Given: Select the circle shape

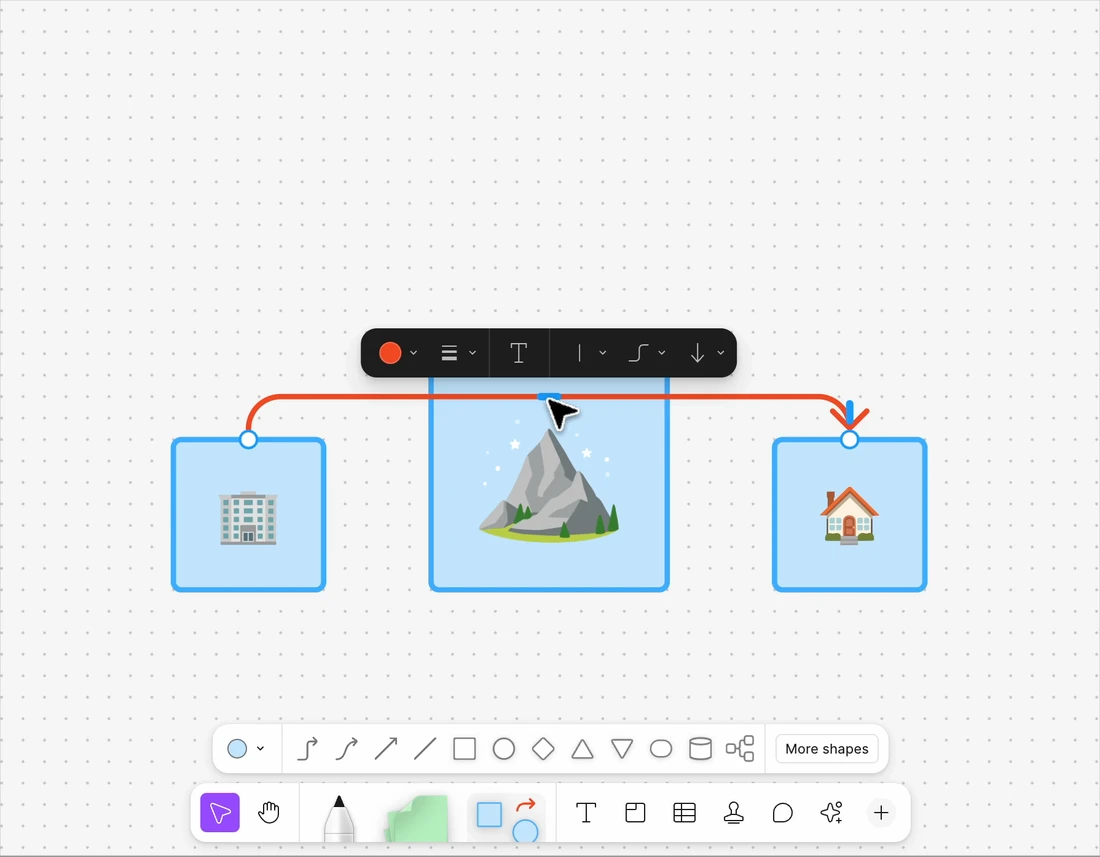Looking at the screenshot, I should point(504,748).
